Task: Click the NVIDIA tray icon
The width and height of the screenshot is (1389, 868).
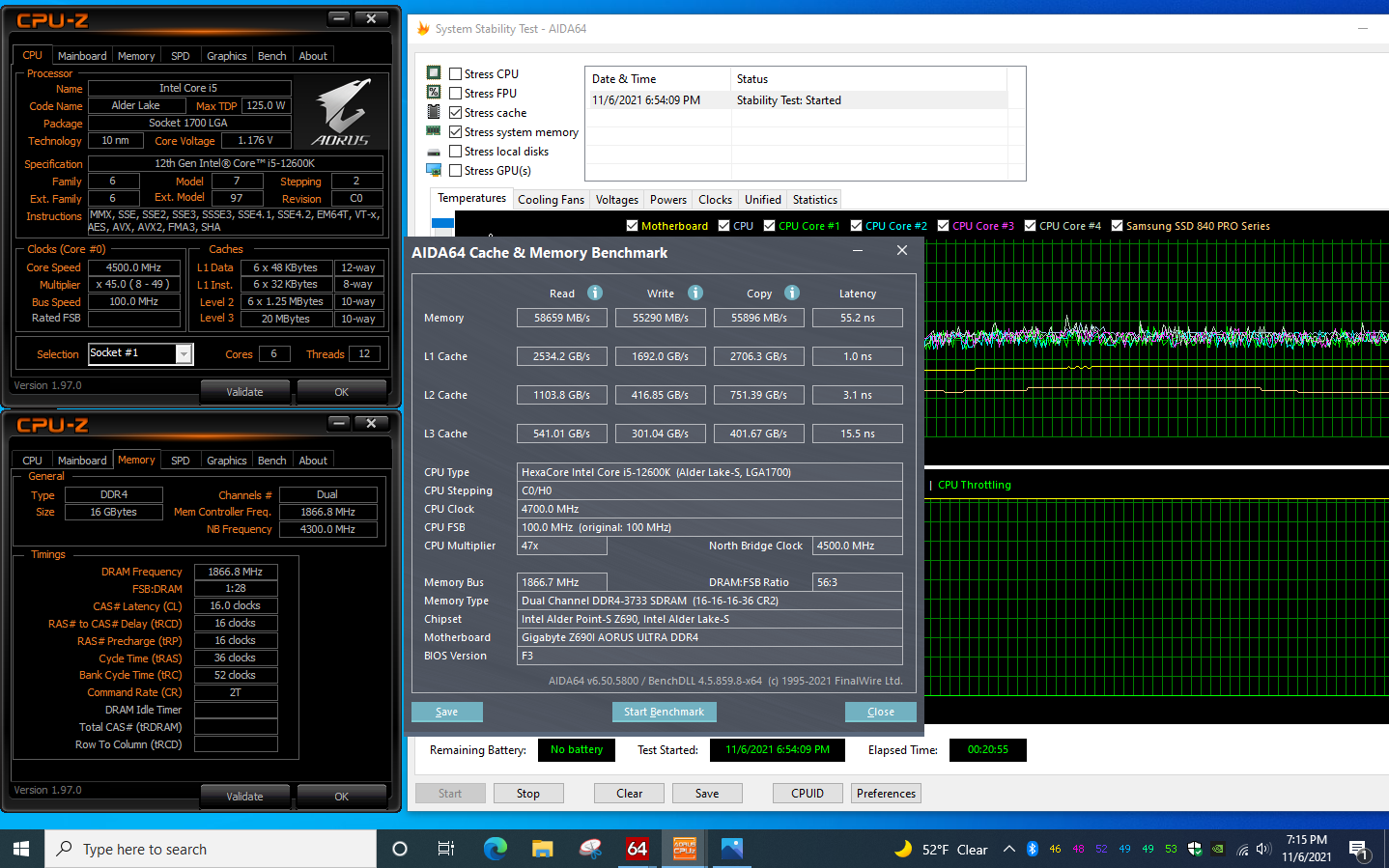Action: (1218, 849)
